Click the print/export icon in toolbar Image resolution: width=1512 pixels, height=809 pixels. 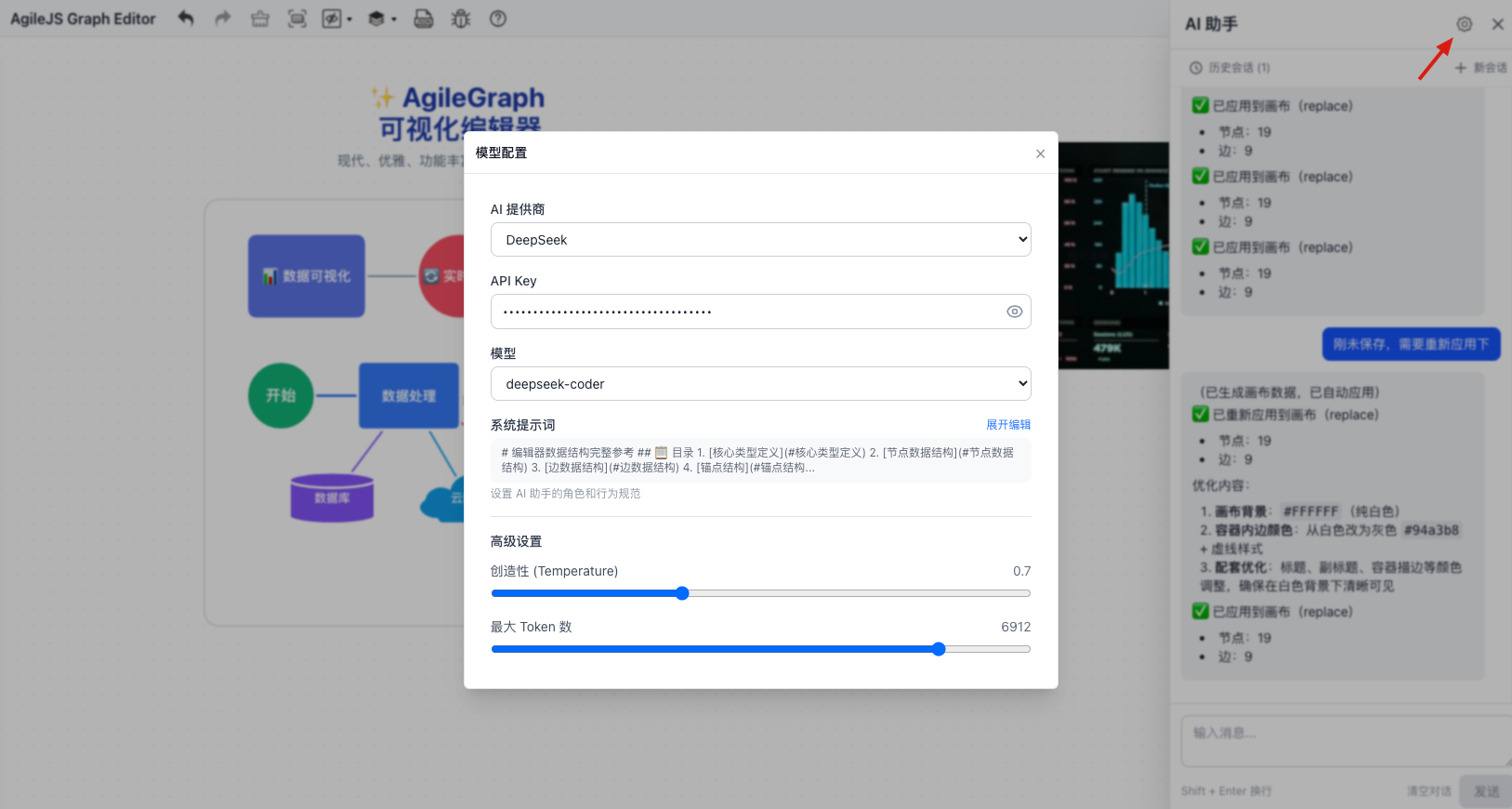(424, 19)
